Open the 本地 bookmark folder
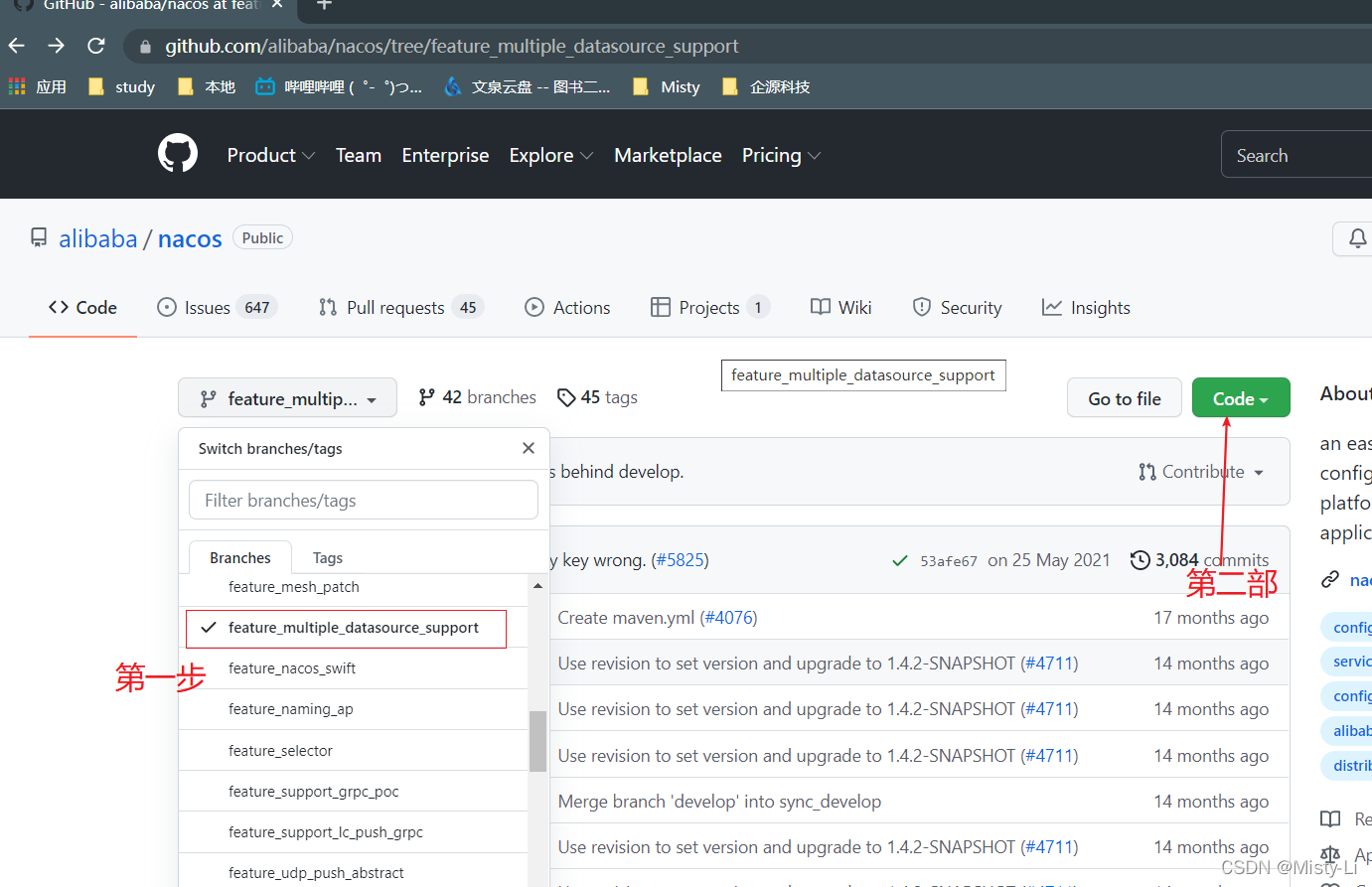The image size is (1372, 887). (207, 87)
